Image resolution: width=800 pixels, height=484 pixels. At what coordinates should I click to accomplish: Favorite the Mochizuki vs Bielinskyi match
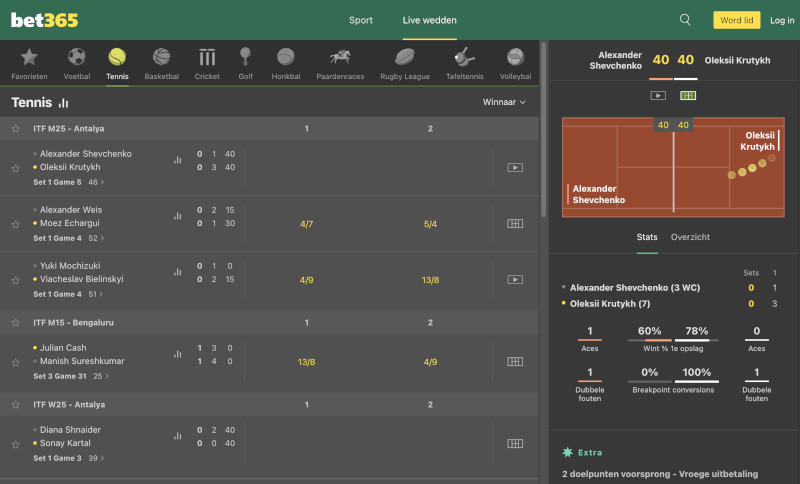pyautogui.click(x=16, y=281)
